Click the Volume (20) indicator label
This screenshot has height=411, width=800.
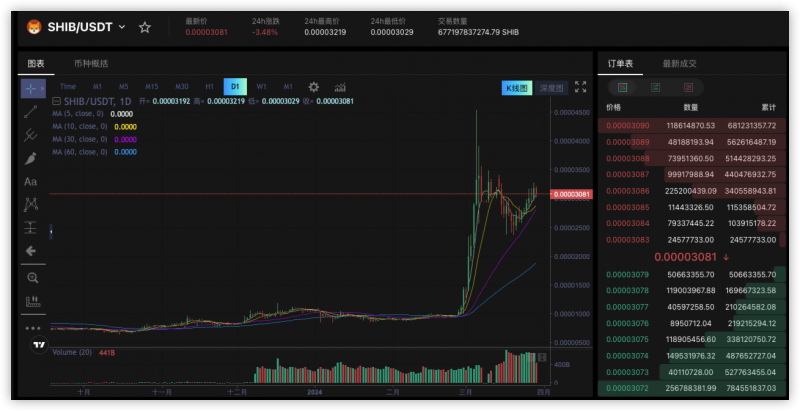72,352
